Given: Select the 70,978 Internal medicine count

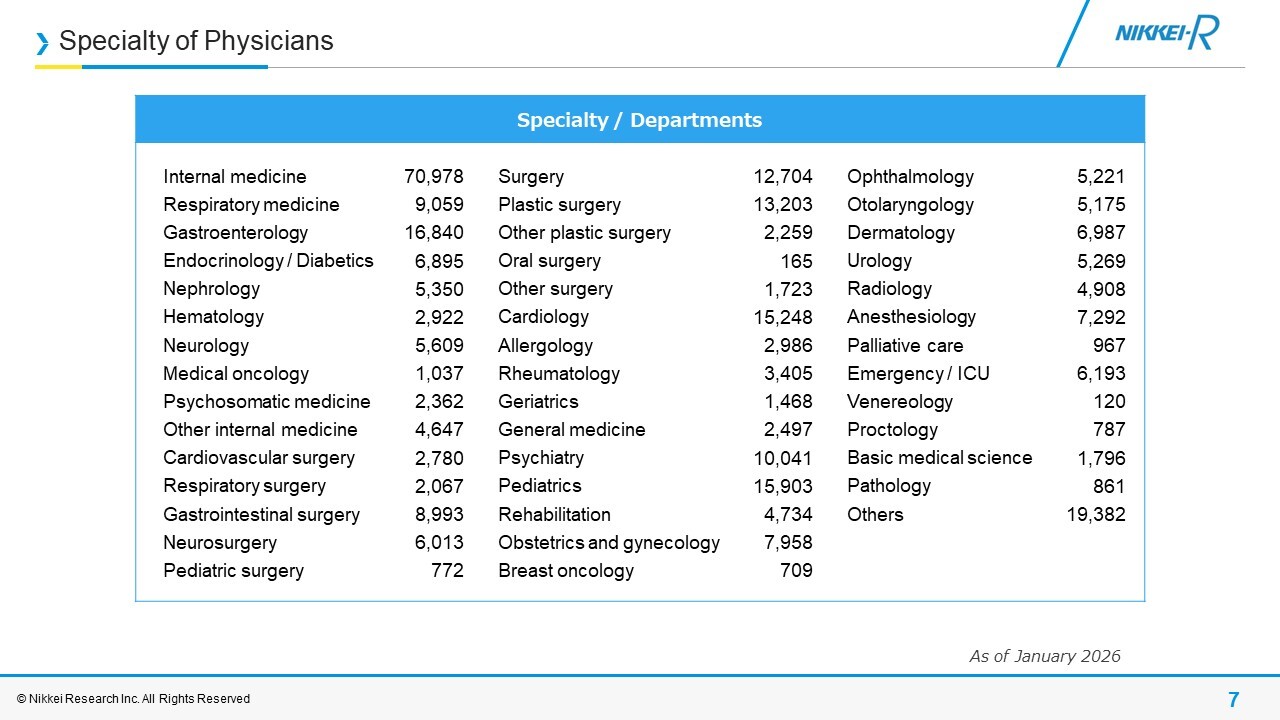Looking at the screenshot, I should pyautogui.click(x=433, y=177).
